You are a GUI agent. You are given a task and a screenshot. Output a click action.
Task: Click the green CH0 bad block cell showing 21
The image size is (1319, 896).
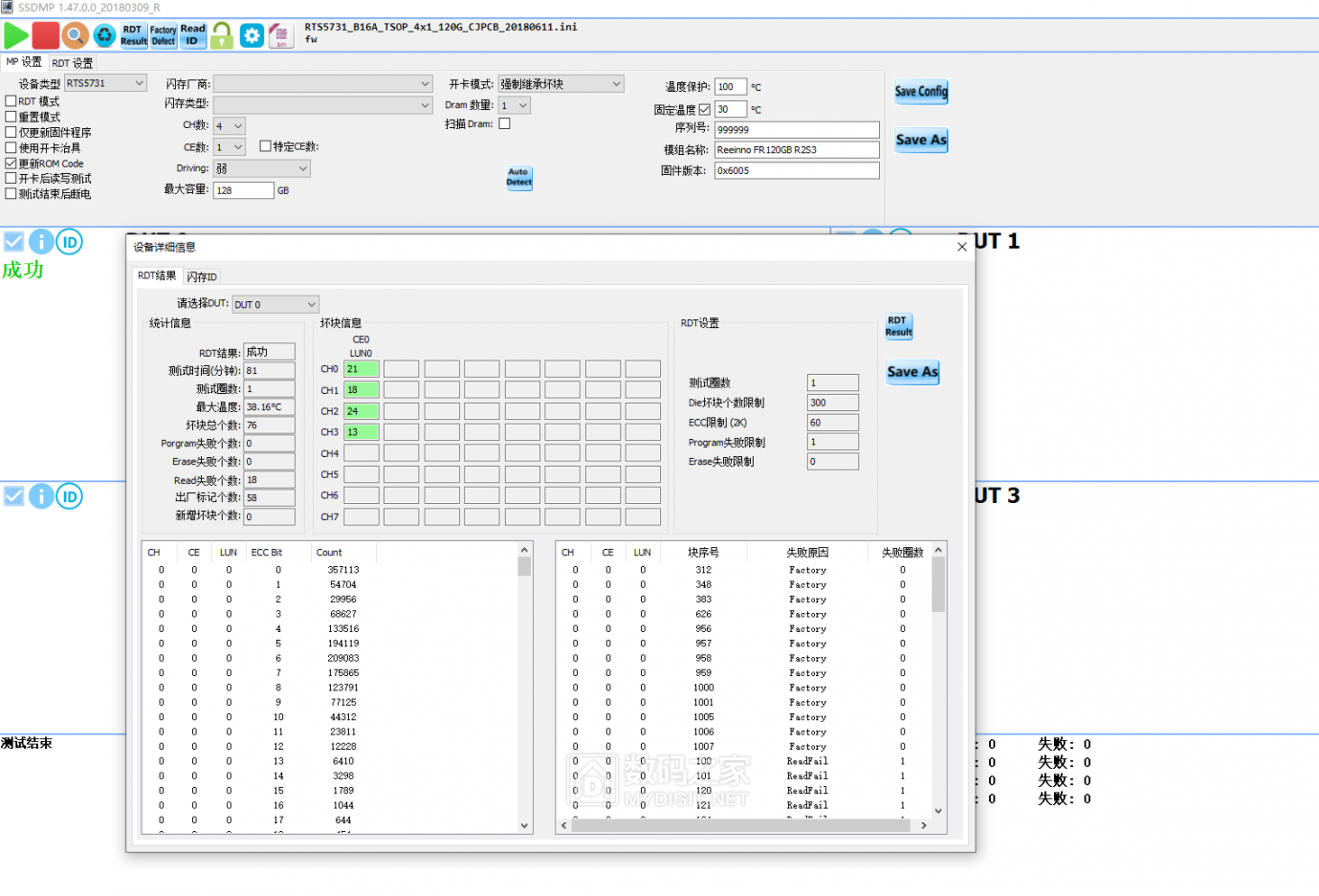click(x=362, y=369)
